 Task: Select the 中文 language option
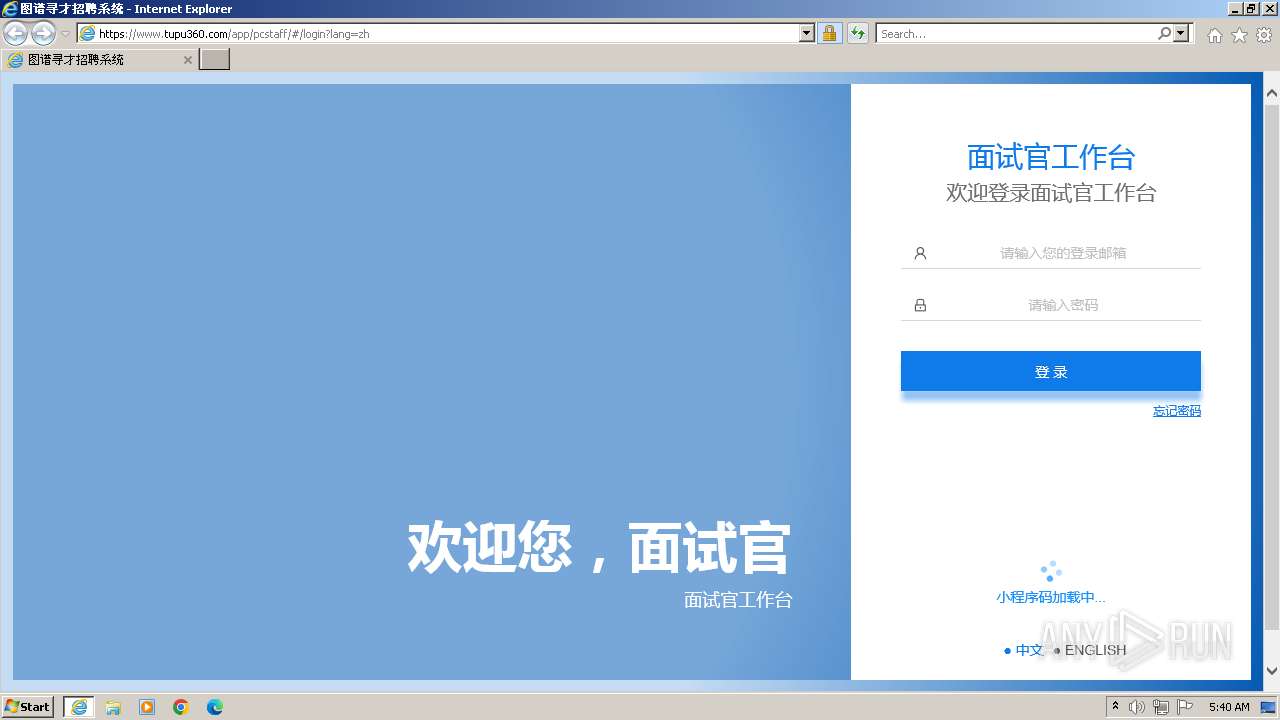point(1029,650)
